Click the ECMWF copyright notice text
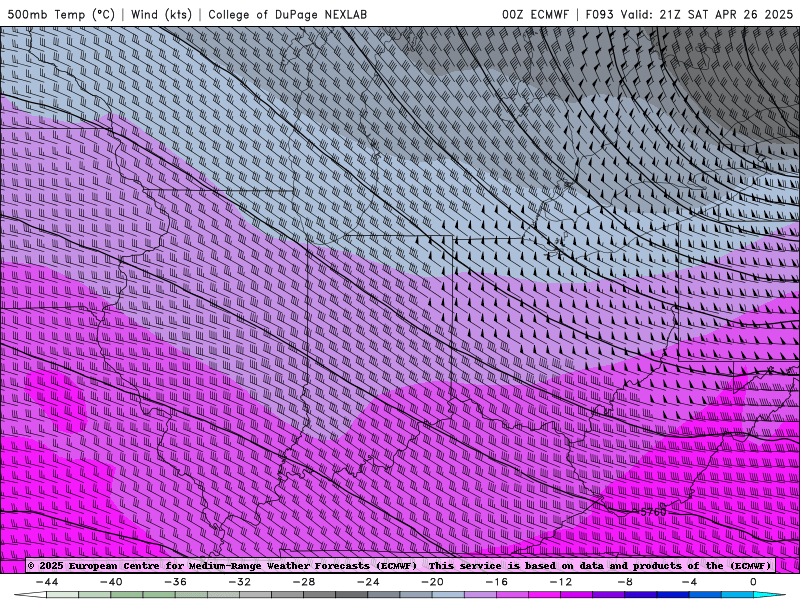Image resolution: width=800 pixels, height=600 pixels. coord(400,565)
